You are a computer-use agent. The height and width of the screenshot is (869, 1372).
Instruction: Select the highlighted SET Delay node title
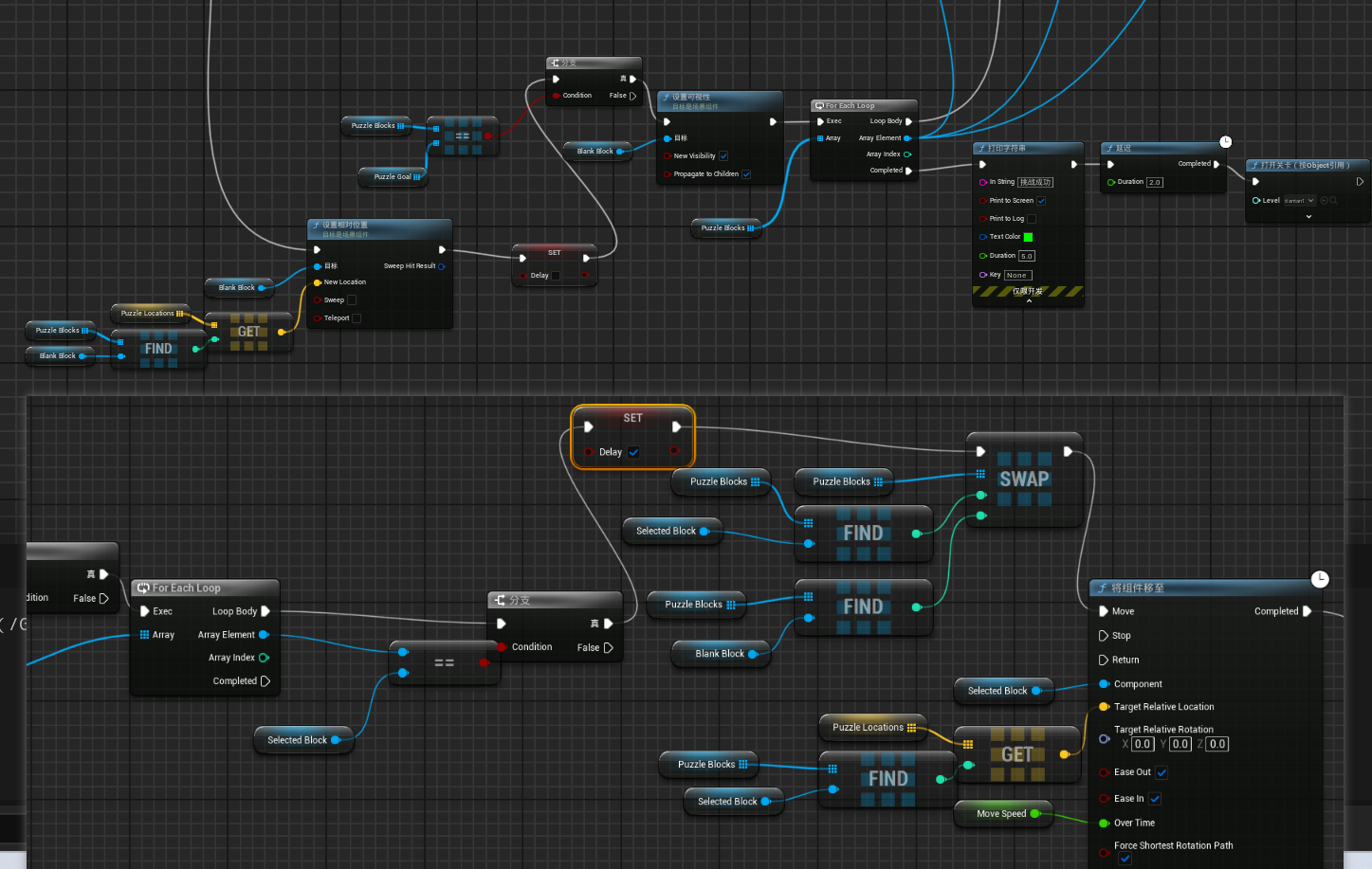click(632, 418)
